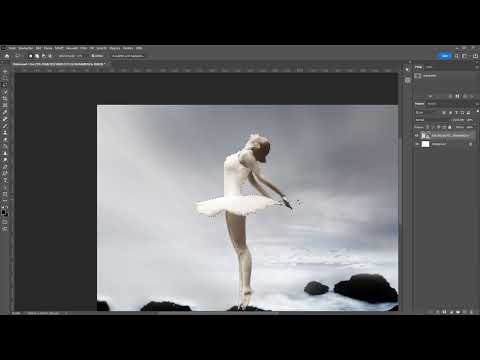Click the blue Share button
The image size is (480, 360).
pyautogui.click(x=445, y=56)
